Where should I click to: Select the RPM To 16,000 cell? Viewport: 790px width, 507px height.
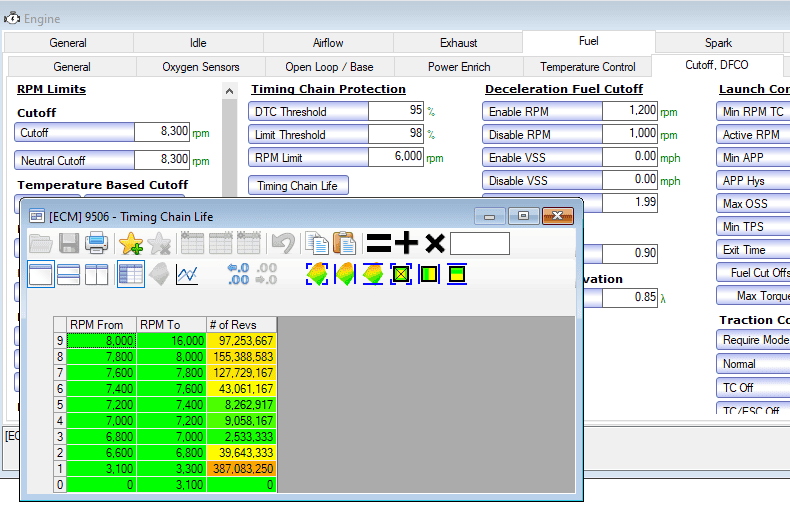[171, 341]
